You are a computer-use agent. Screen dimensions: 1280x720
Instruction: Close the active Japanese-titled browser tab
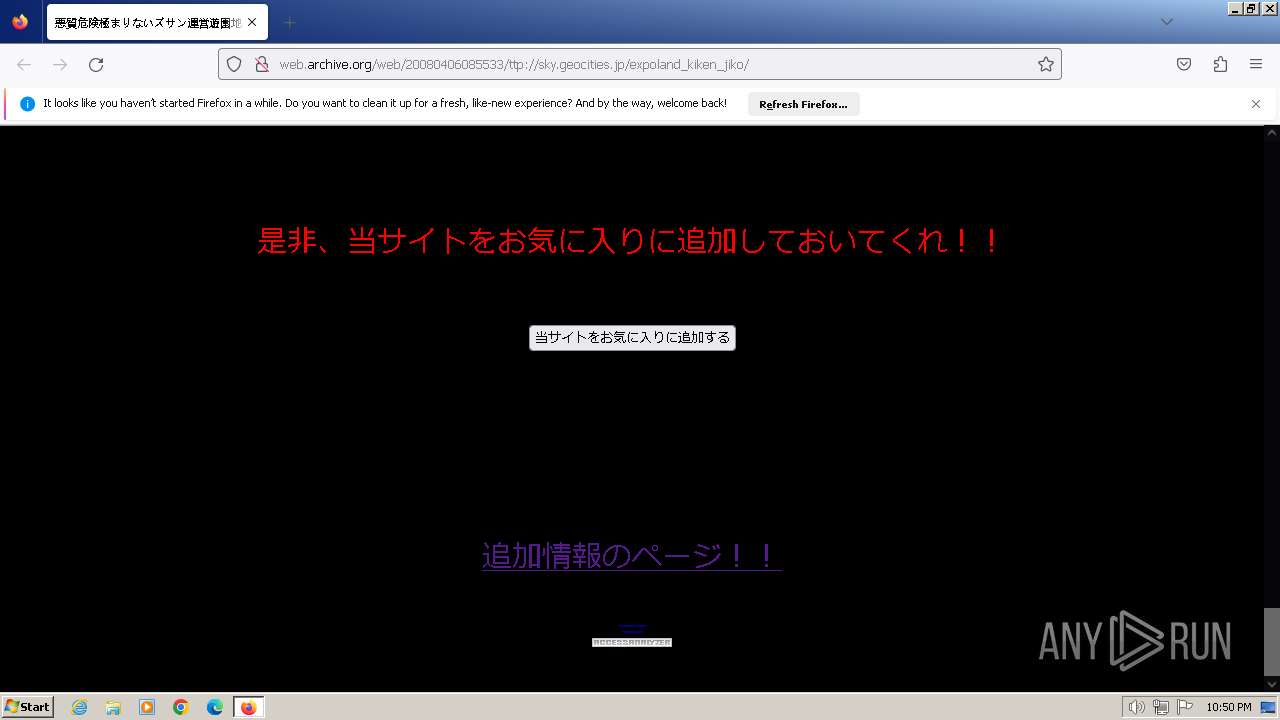point(252,22)
